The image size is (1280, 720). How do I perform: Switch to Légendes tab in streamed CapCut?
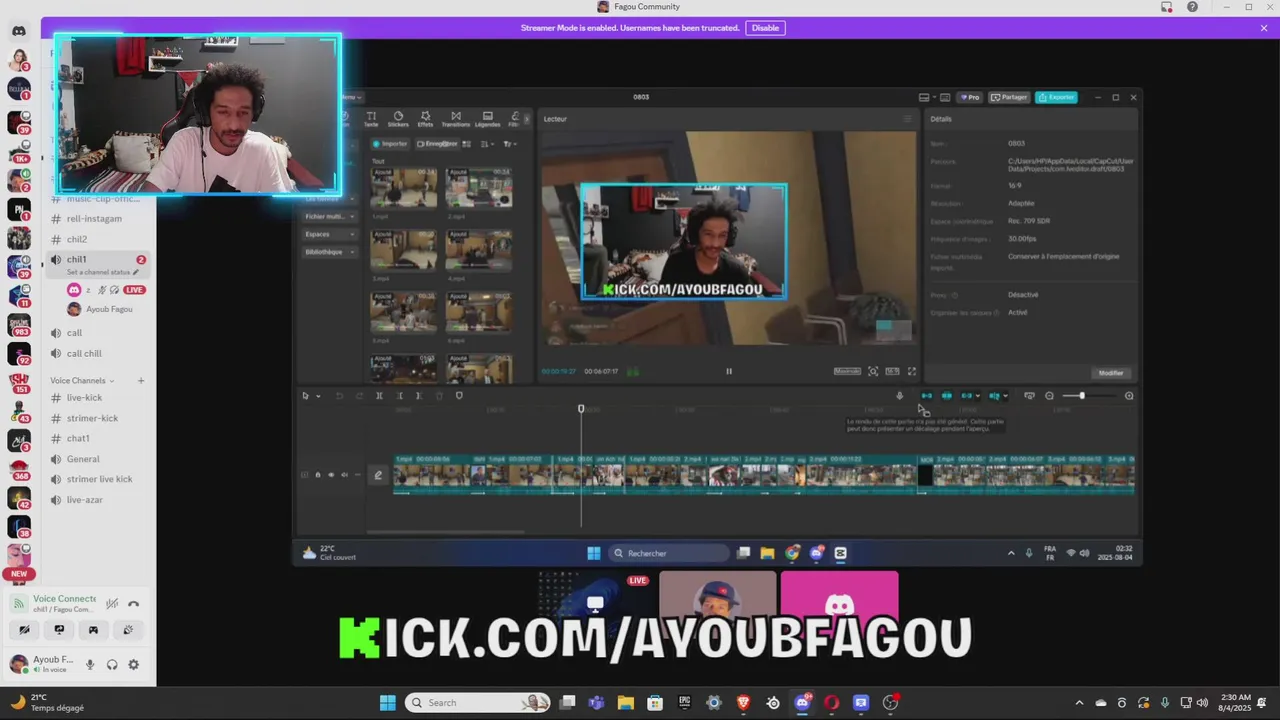point(487,119)
